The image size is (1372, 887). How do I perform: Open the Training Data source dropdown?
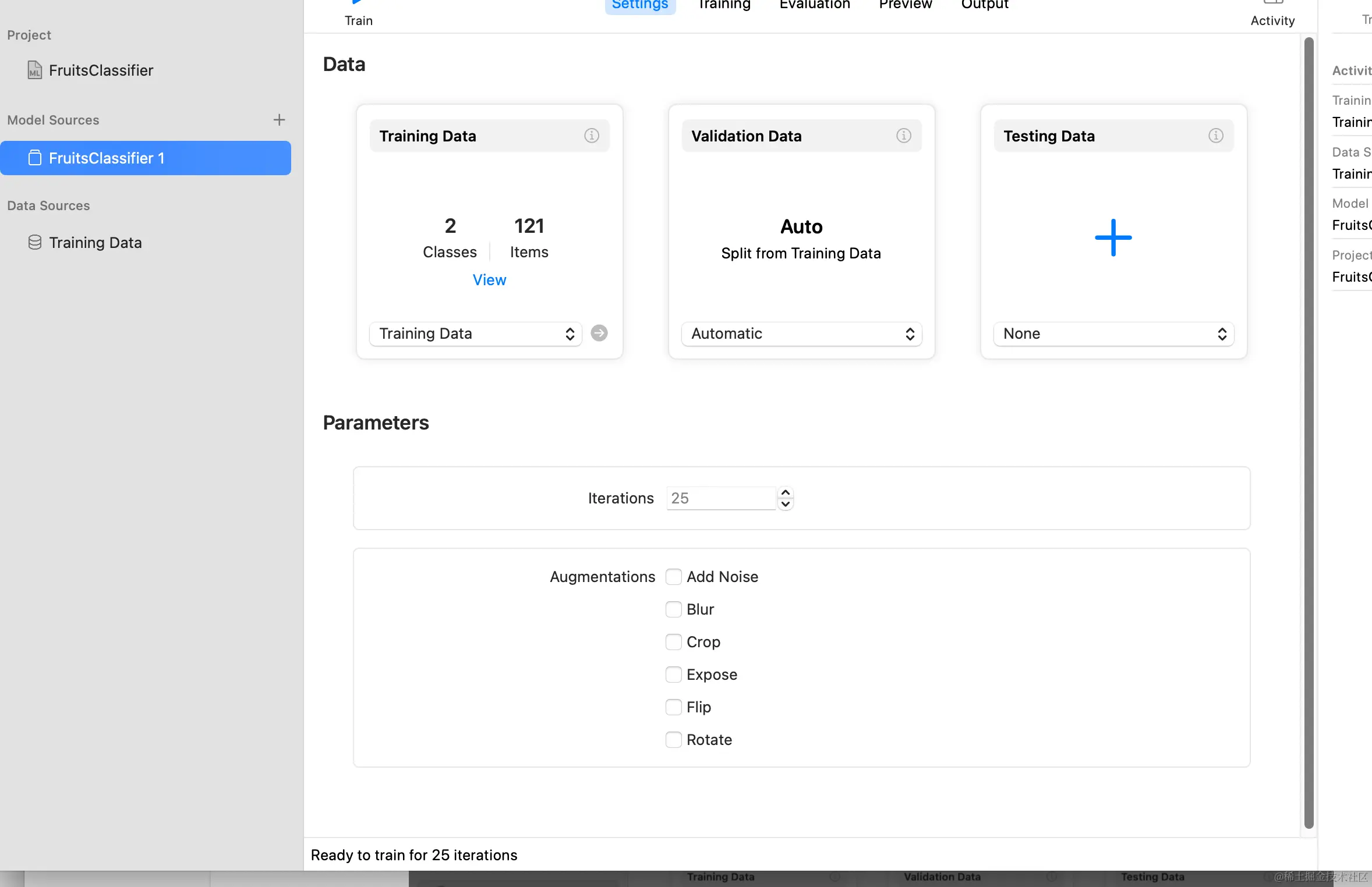[476, 333]
